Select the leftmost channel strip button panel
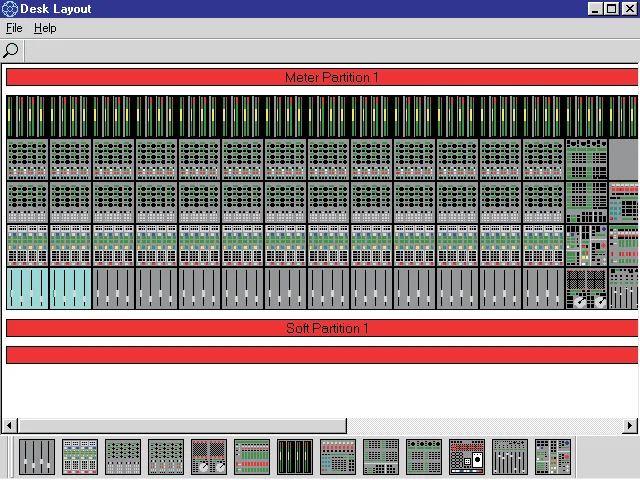Viewport: 640px width, 480px height. click(27, 245)
